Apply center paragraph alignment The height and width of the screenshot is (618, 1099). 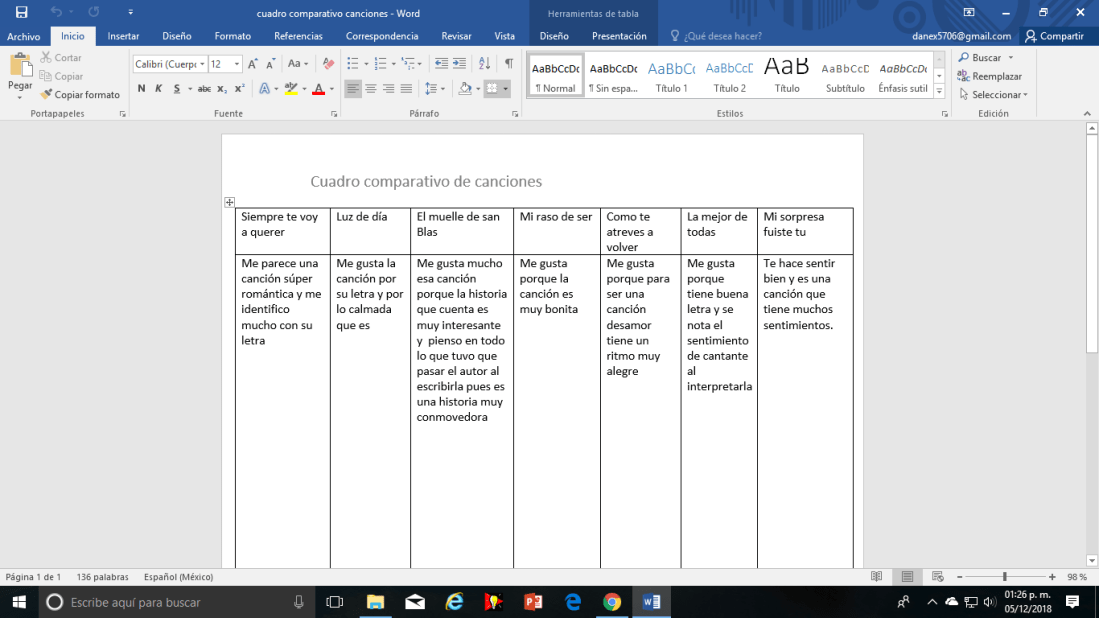[x=370, y=89]
